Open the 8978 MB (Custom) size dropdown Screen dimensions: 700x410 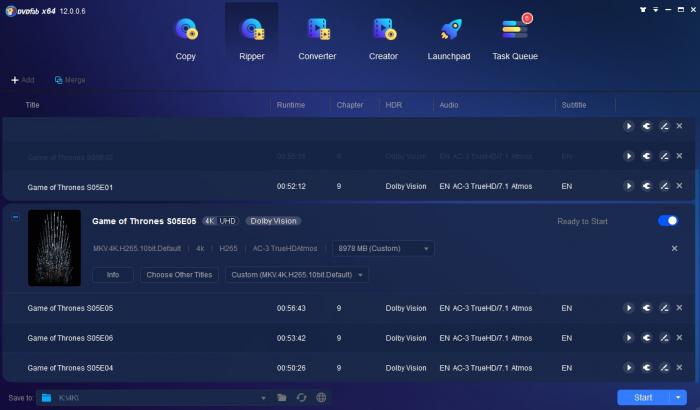point(383,248)
